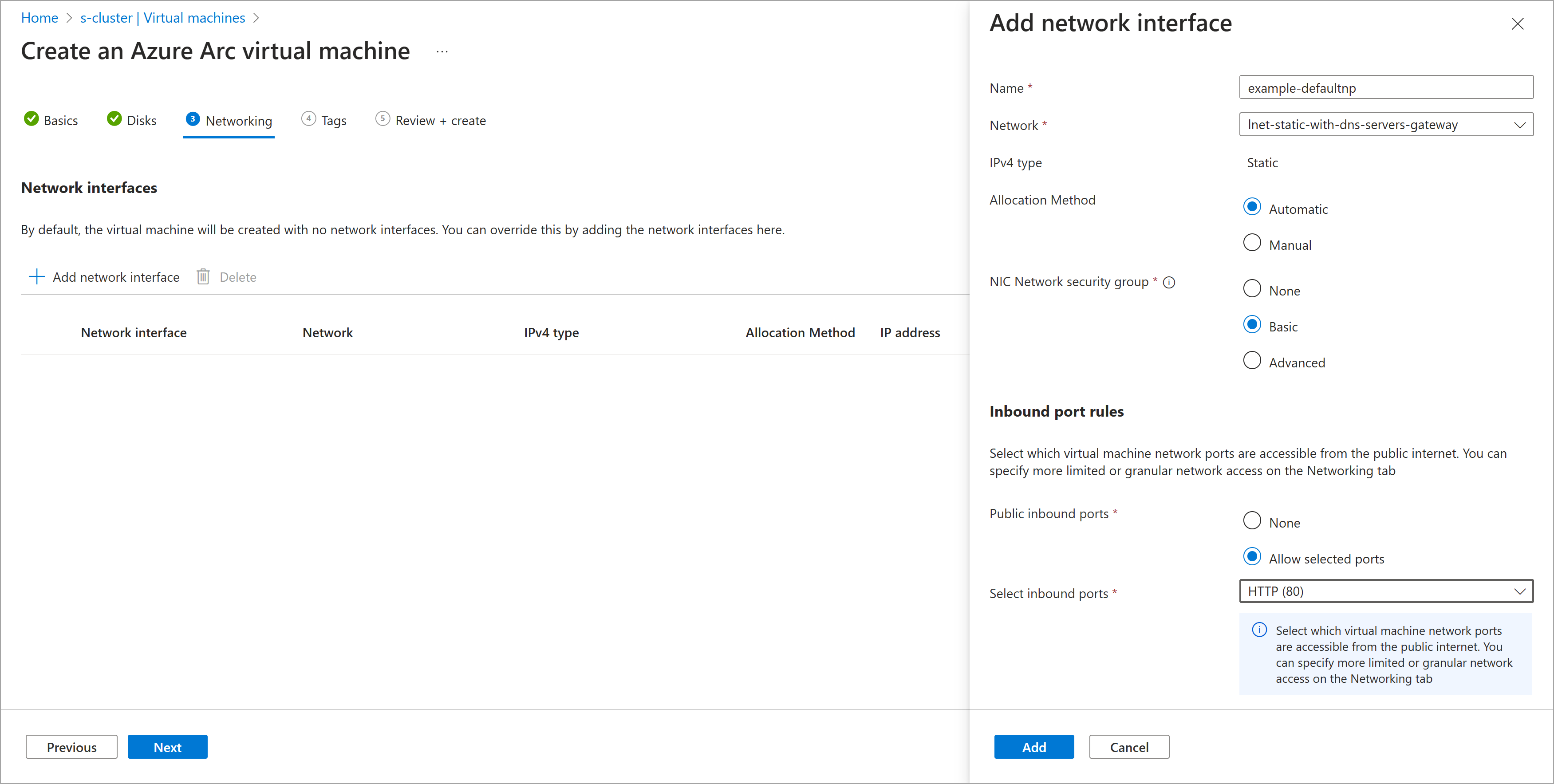Click the info icon in the inbound ports note
1554x784 pixels.
point(1259,629)
